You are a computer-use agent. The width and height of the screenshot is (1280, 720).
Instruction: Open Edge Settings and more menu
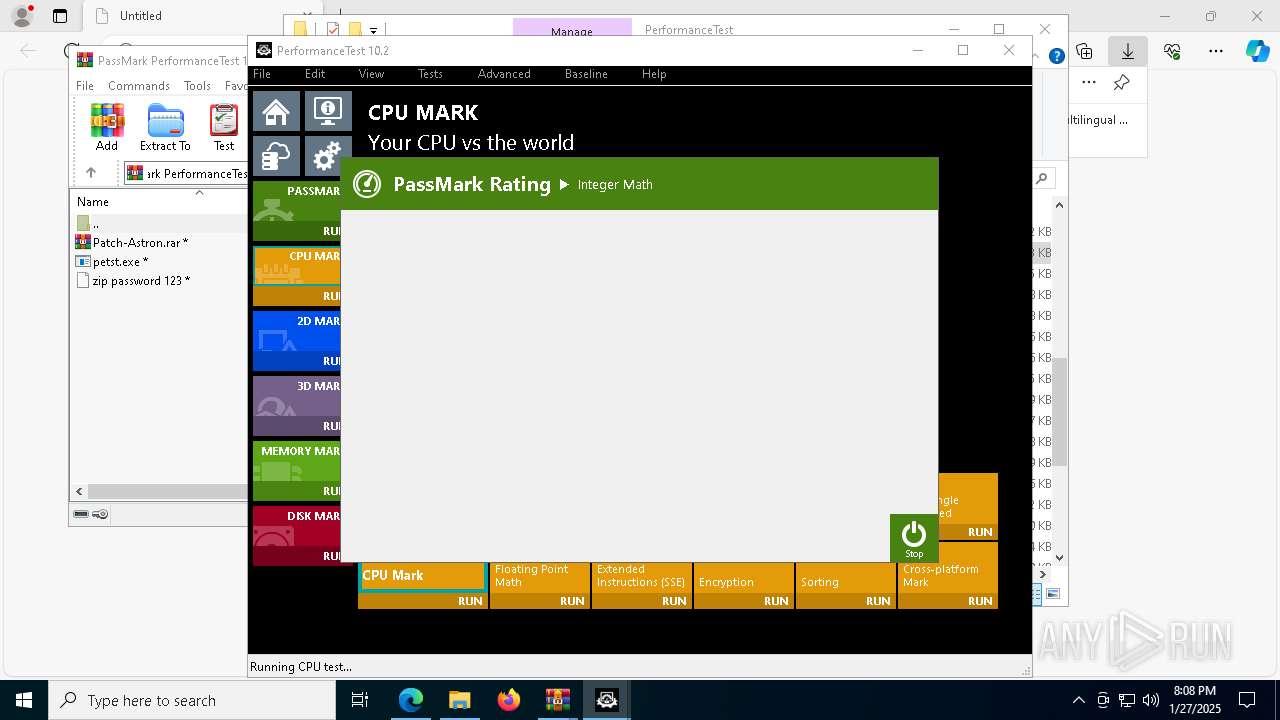(x=1216, y=51)
